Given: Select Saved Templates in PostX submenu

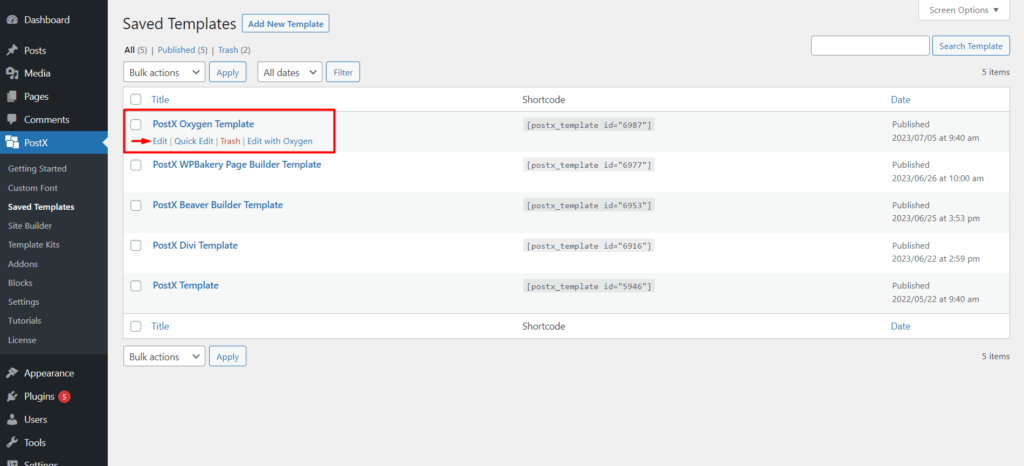Looking at the screenshot, I should 41,207.
